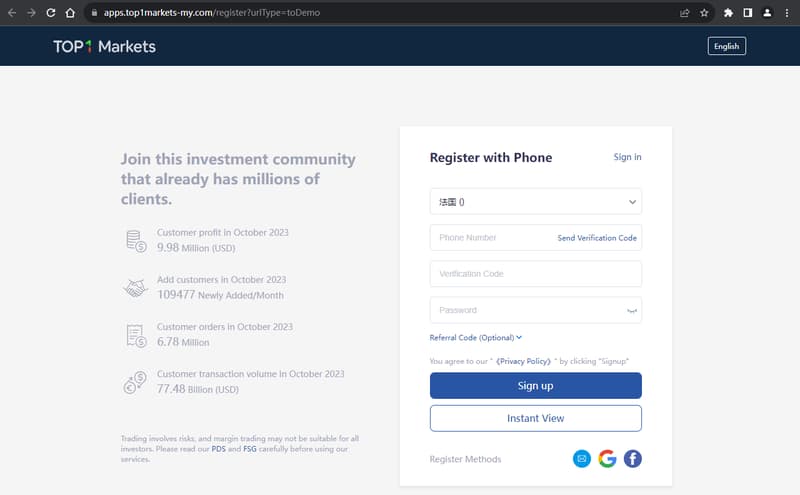Viewport: 800px width, 495px height.
Task: Bookmark this page with star icon
Action: click(x=704, y=13)
